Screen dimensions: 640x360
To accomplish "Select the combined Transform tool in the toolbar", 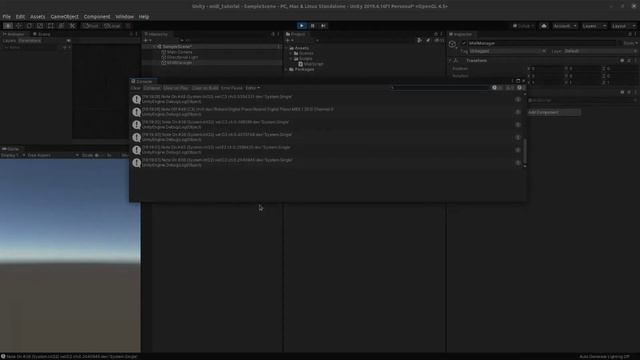I will 61,26.
